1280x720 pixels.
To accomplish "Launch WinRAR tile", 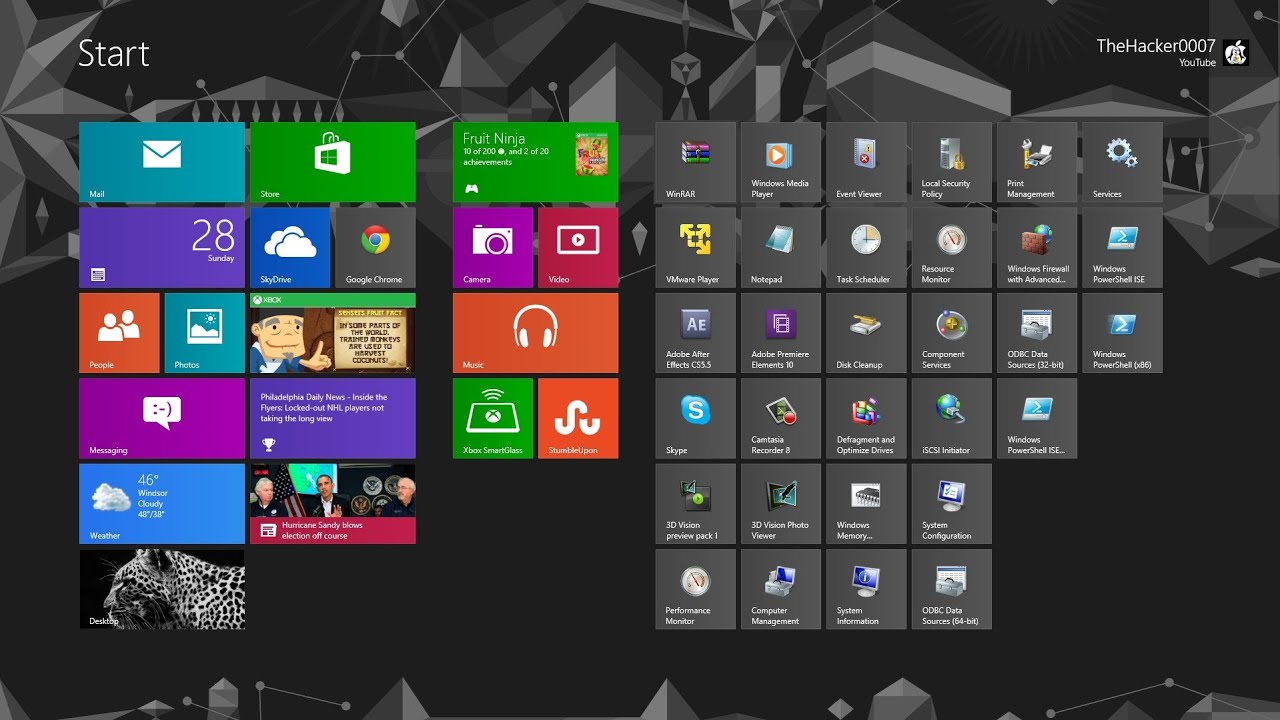I will [696, 162].
